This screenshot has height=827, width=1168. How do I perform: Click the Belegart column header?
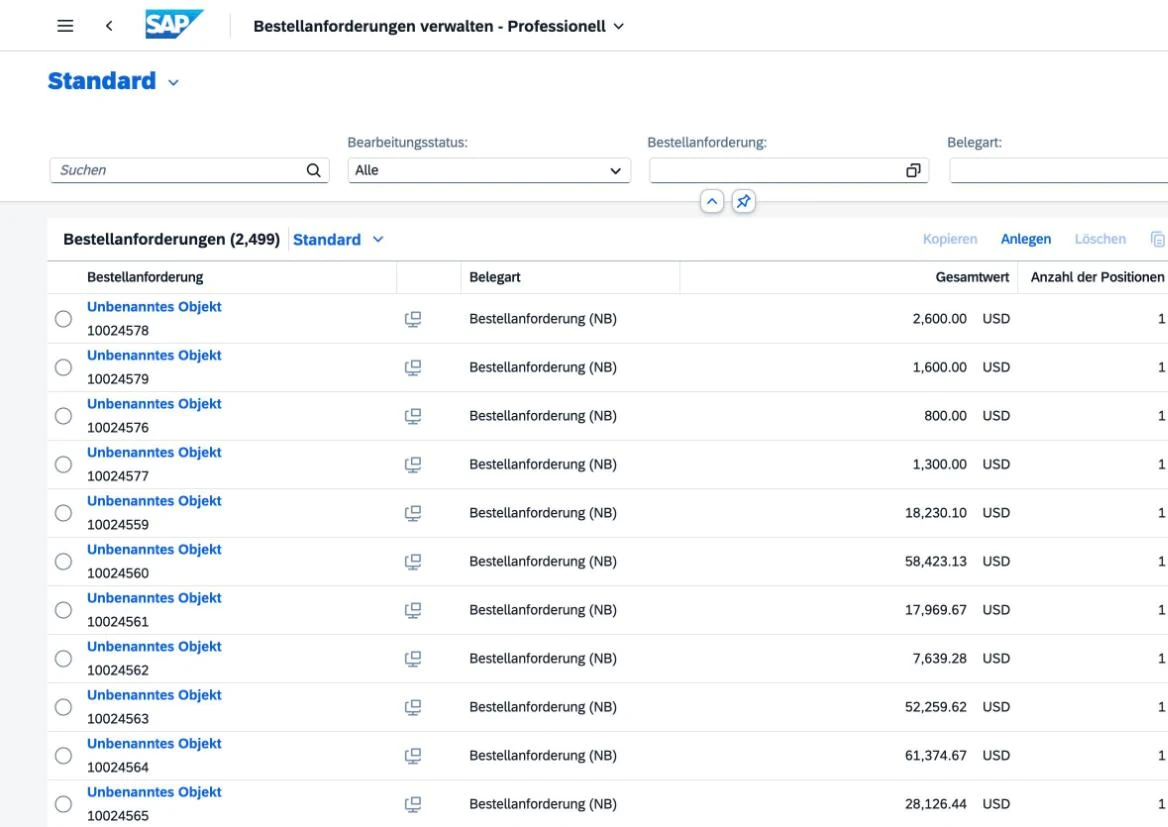point(495,277)
